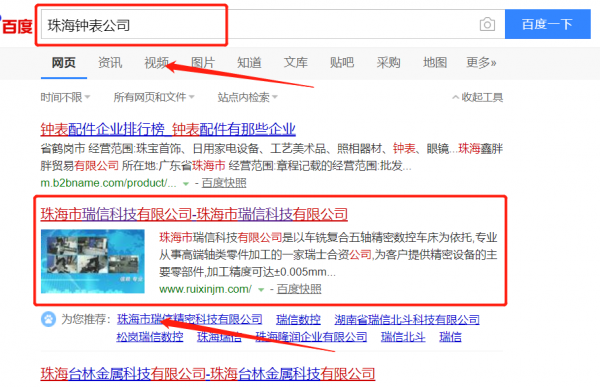Open recommended 松岗瑞信数控 link

pos(150,337)
